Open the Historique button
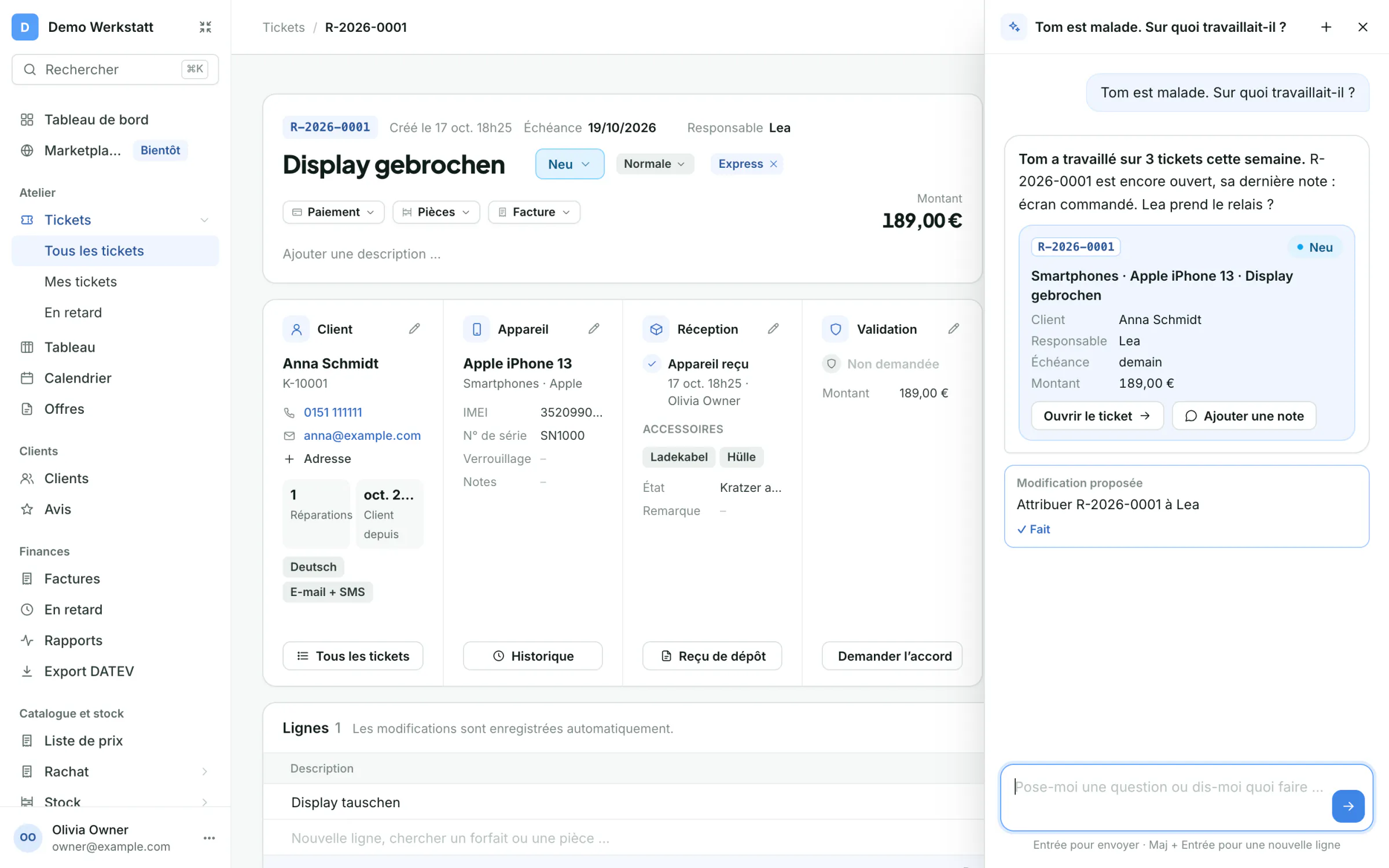This screenshot has width=1389, height=868. [533, 656]
